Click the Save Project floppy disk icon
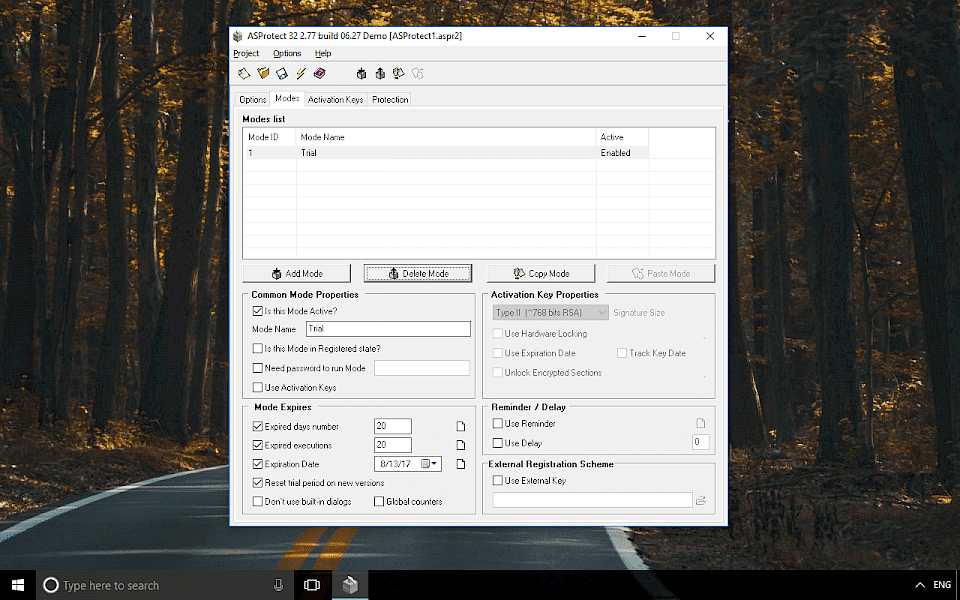Screen dimensions: 960x600 [x=282, y=73]
